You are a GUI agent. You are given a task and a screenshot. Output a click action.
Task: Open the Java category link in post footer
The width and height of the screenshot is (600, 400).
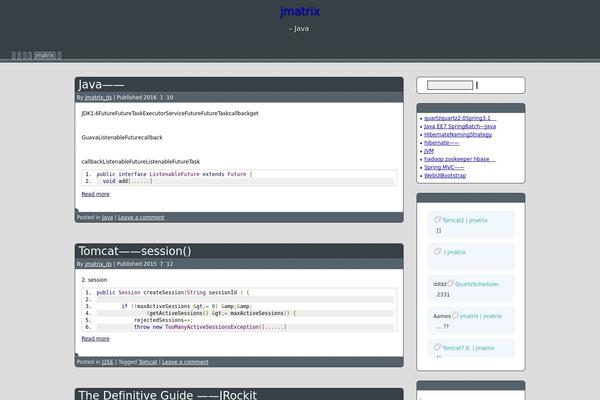pos(108,217)
